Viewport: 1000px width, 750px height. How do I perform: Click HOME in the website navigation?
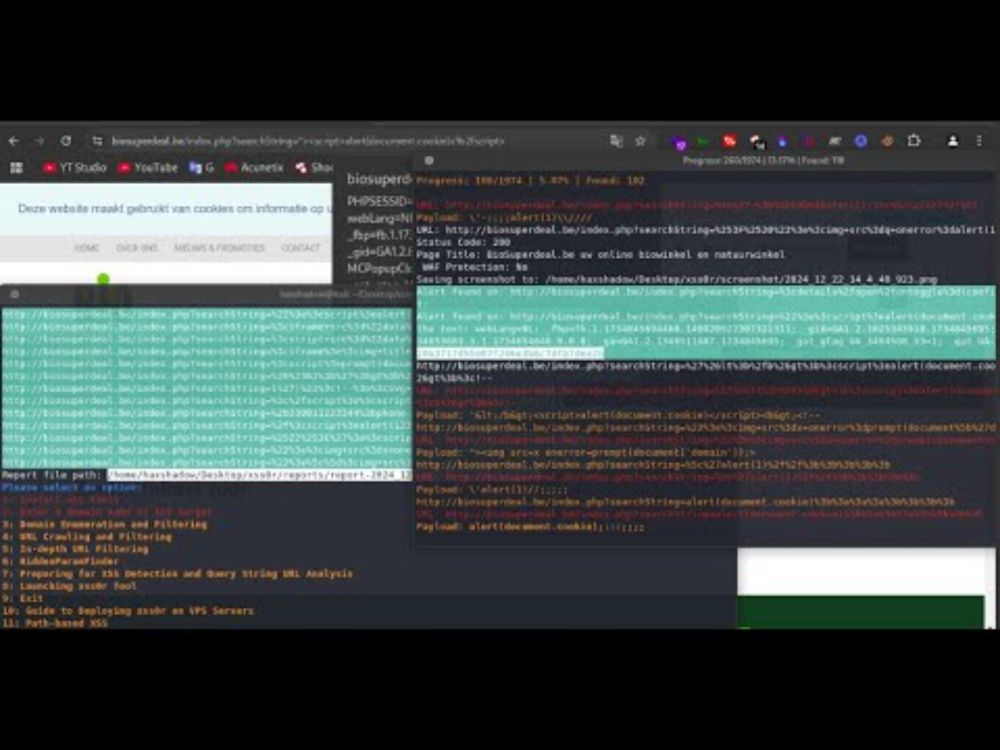pos(87,247)
